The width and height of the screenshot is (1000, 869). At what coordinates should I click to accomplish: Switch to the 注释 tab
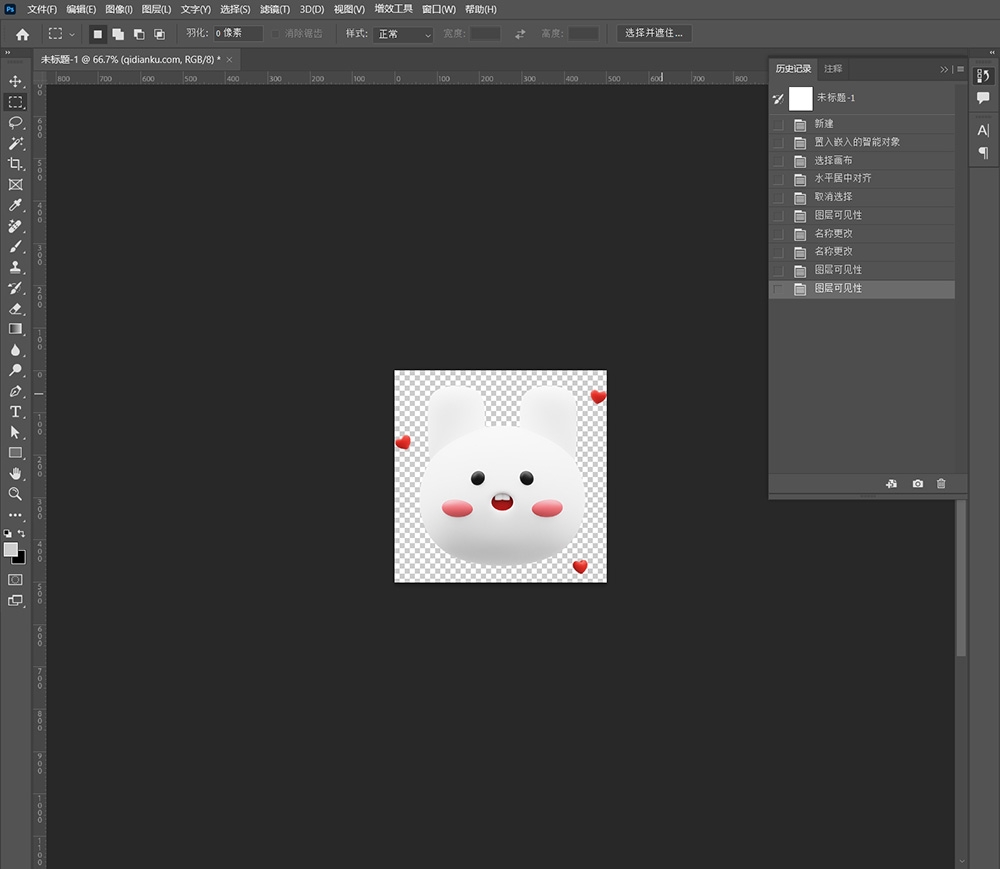[833, 69]
